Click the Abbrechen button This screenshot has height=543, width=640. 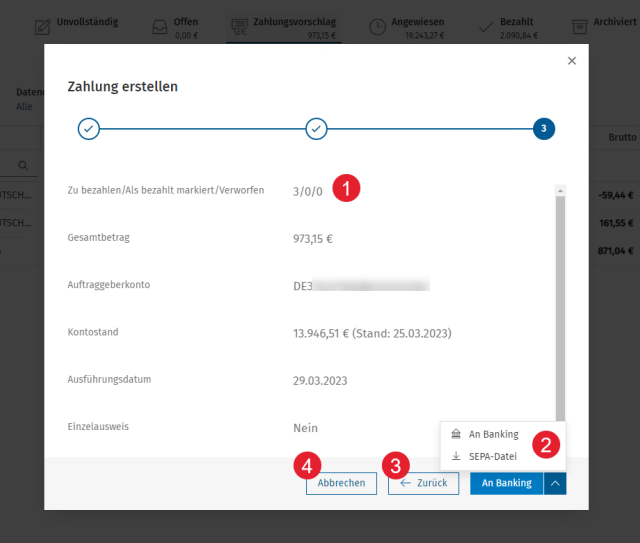click(341, 483)
